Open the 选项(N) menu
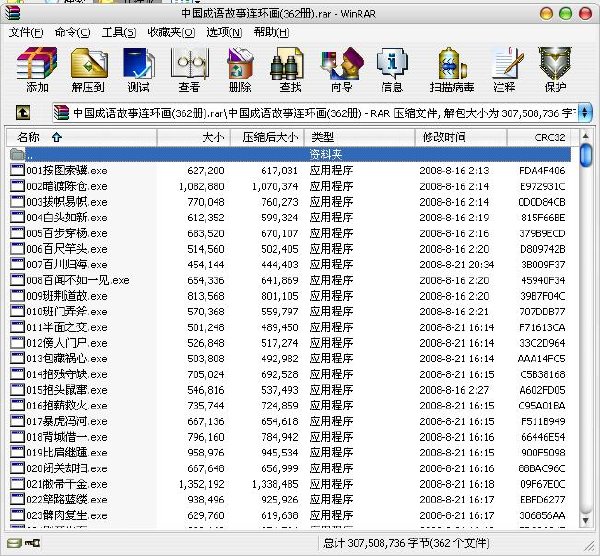Viewport: 600px width, 556px height. 224,33
